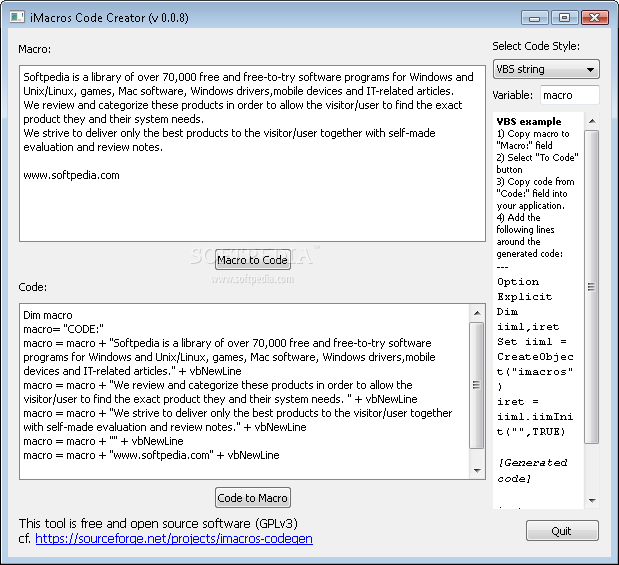Screen dimensions: 619x565
Task: Click the 'Option Explicit' text in example panel
Action: 524,289
